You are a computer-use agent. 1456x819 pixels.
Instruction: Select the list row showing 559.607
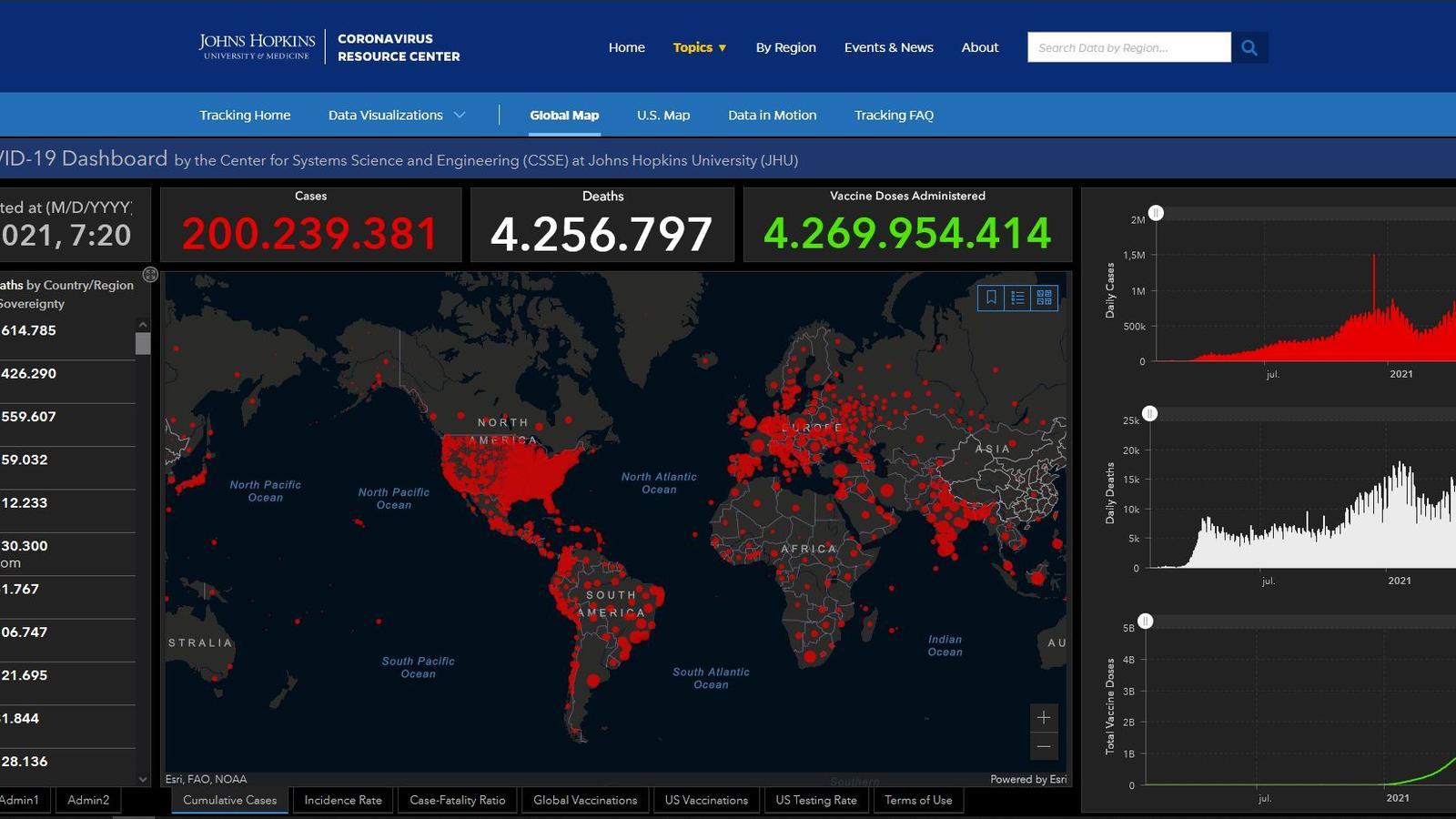tap(67, 425)
